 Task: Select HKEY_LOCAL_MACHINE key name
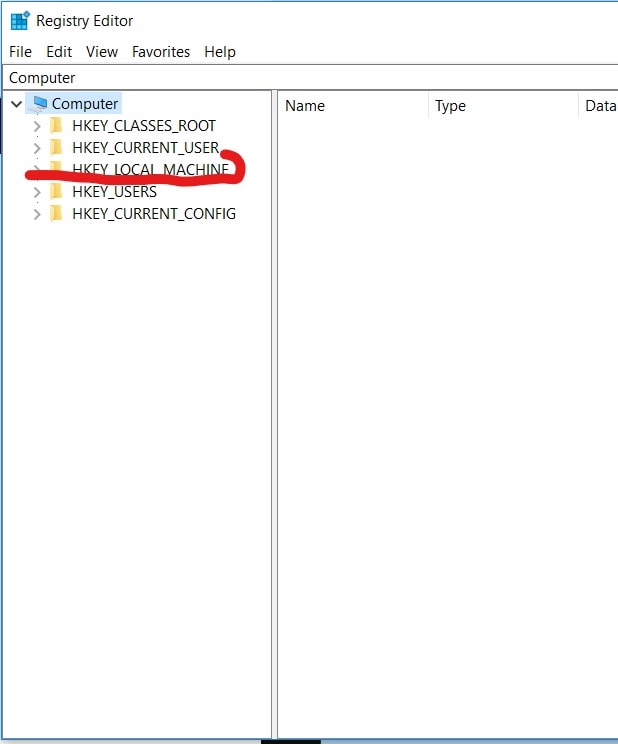click(150, 169)
